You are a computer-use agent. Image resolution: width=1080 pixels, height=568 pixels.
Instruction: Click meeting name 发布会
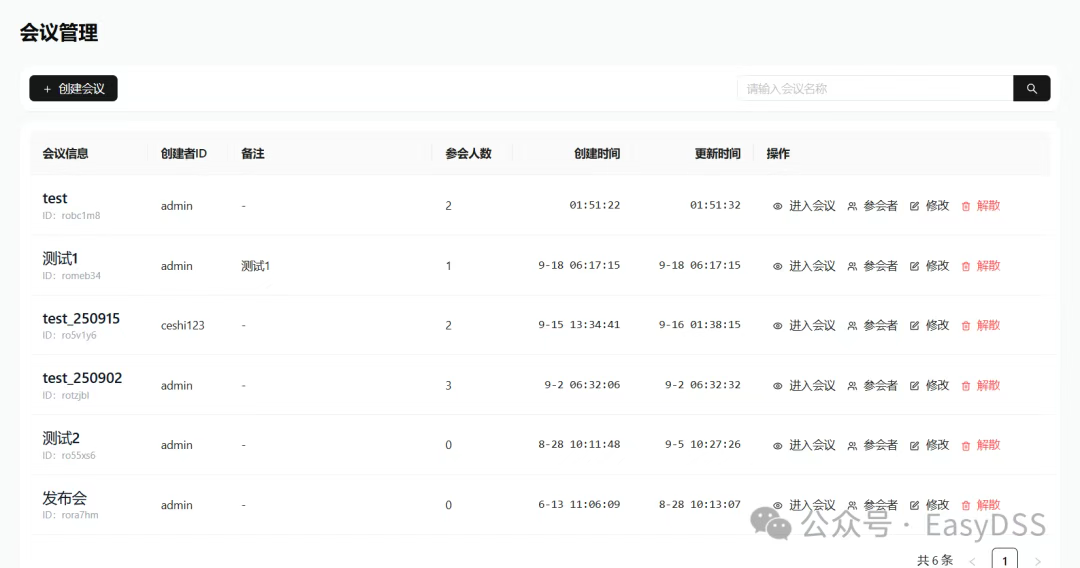[x=65, y=498]
